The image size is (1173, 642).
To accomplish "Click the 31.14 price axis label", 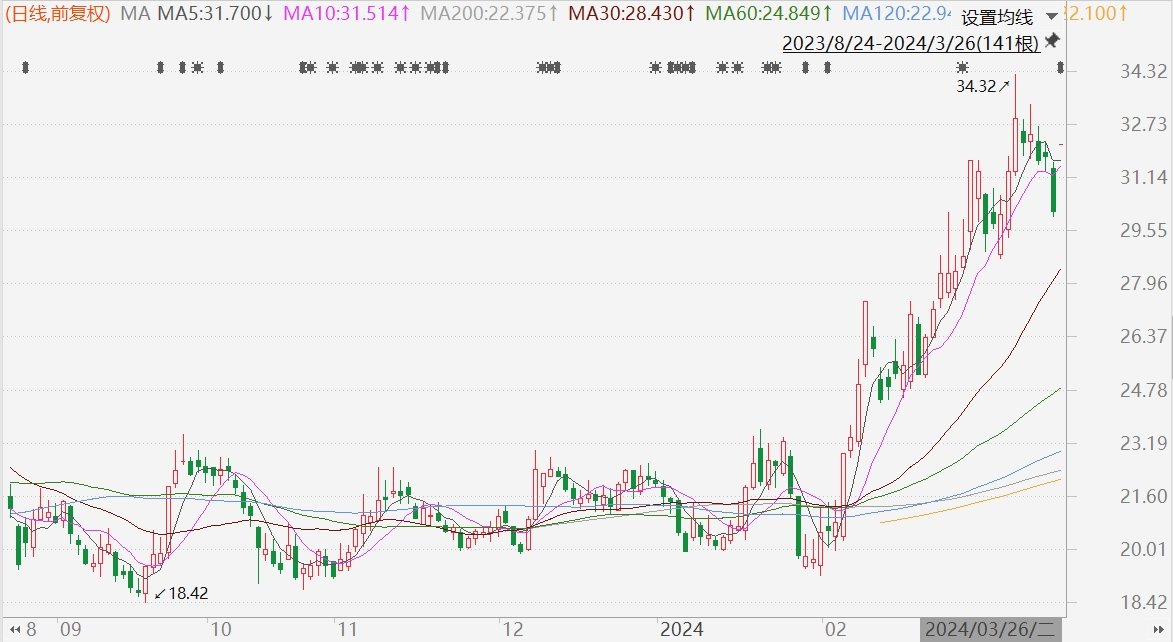I will [1143, 177].
